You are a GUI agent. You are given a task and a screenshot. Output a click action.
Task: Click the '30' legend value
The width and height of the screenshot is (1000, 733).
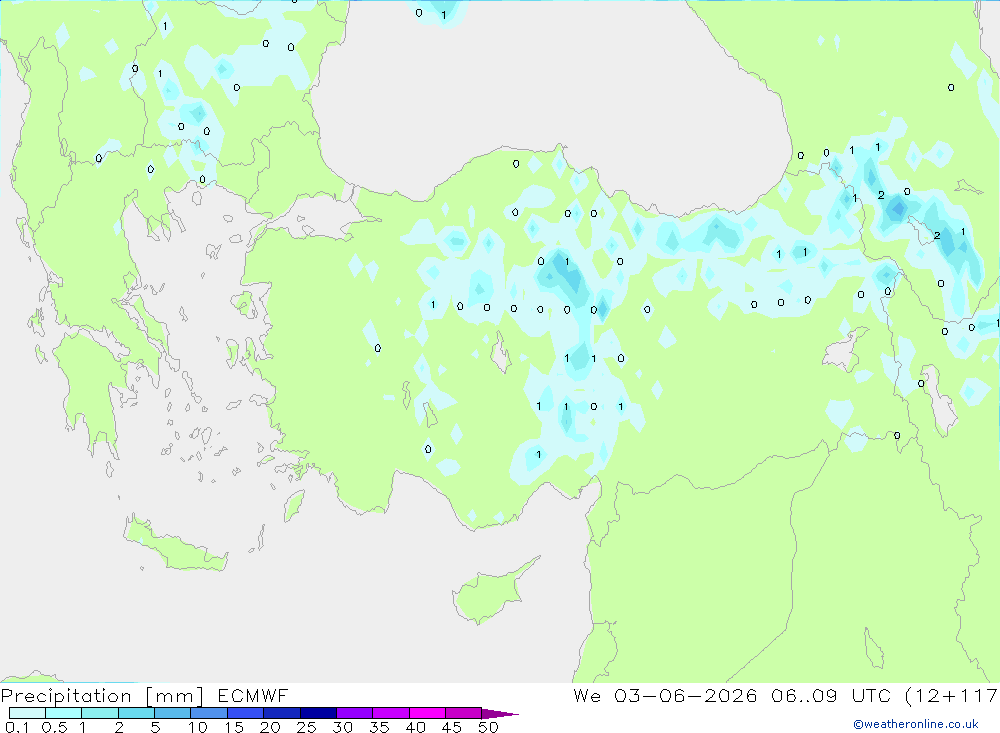342,727
